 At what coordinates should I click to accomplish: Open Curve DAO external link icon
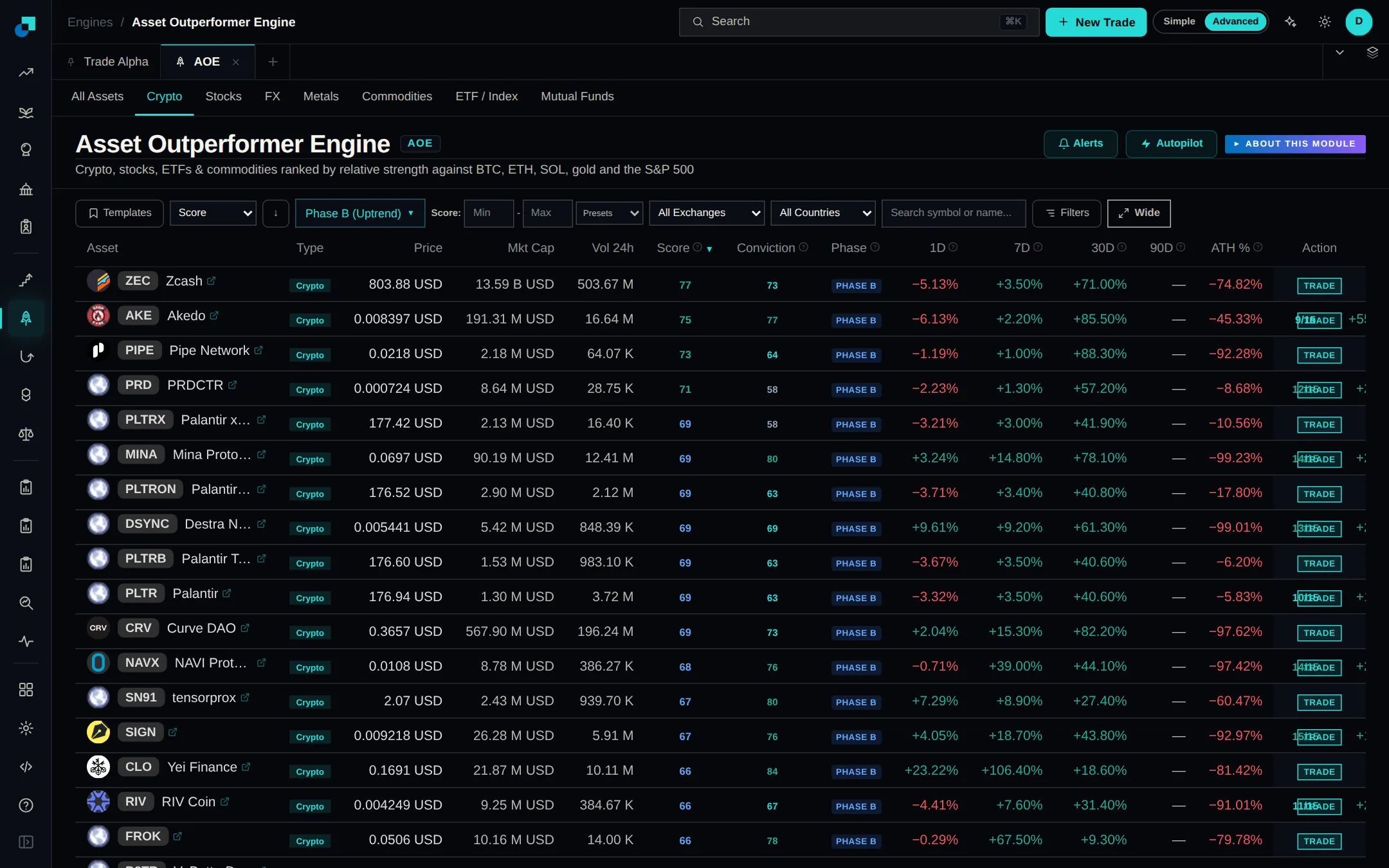[x=245, y=628]
